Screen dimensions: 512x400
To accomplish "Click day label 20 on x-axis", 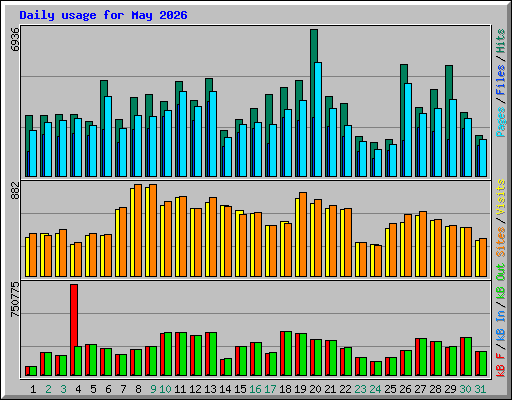I will 315,389.
